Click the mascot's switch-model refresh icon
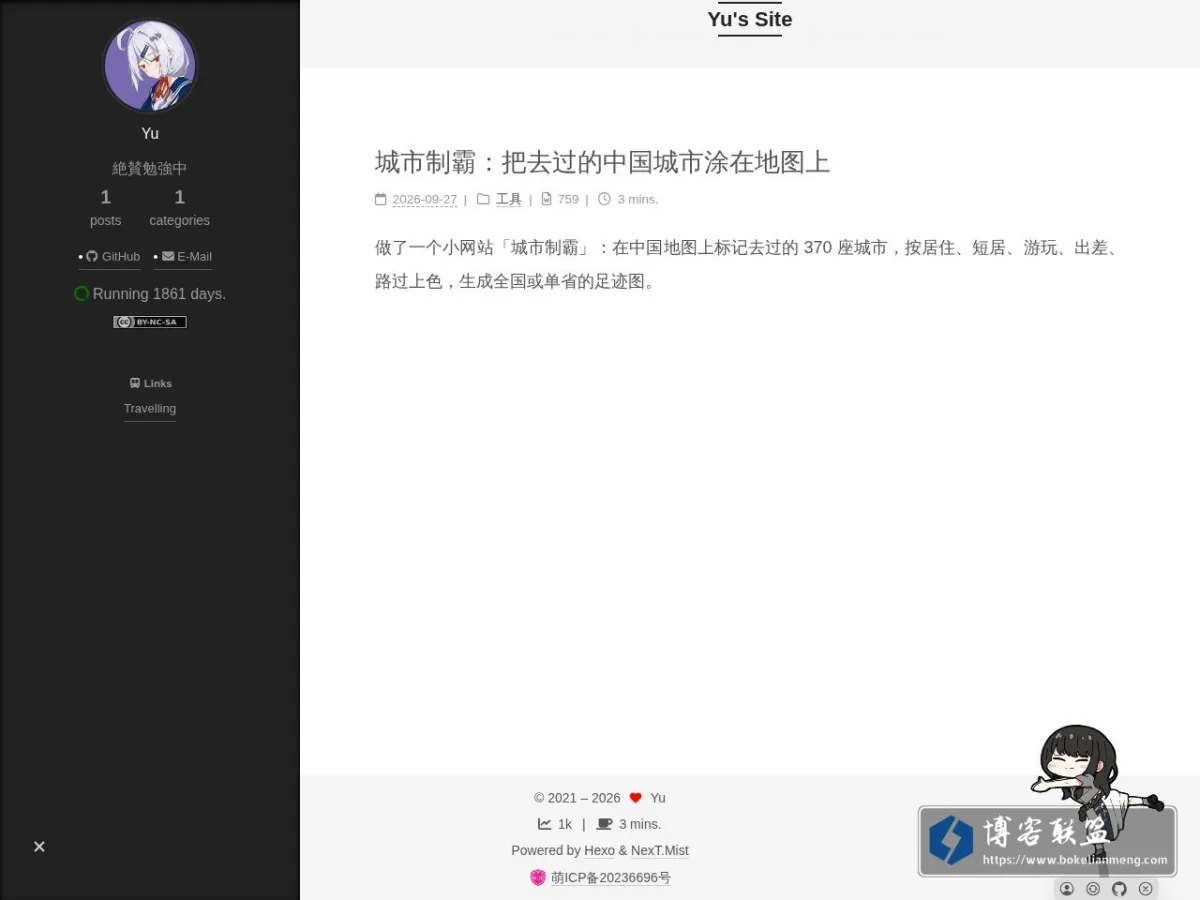 pyautogui.click(x=1093, y=889)
